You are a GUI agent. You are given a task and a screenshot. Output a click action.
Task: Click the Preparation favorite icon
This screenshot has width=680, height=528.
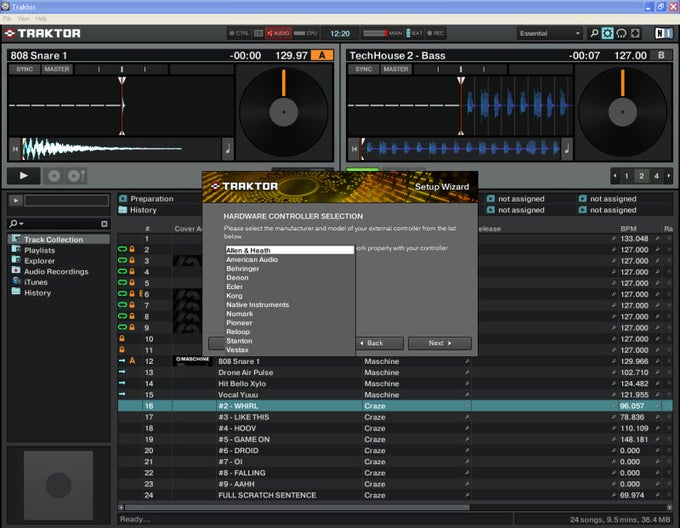point(123,199)
